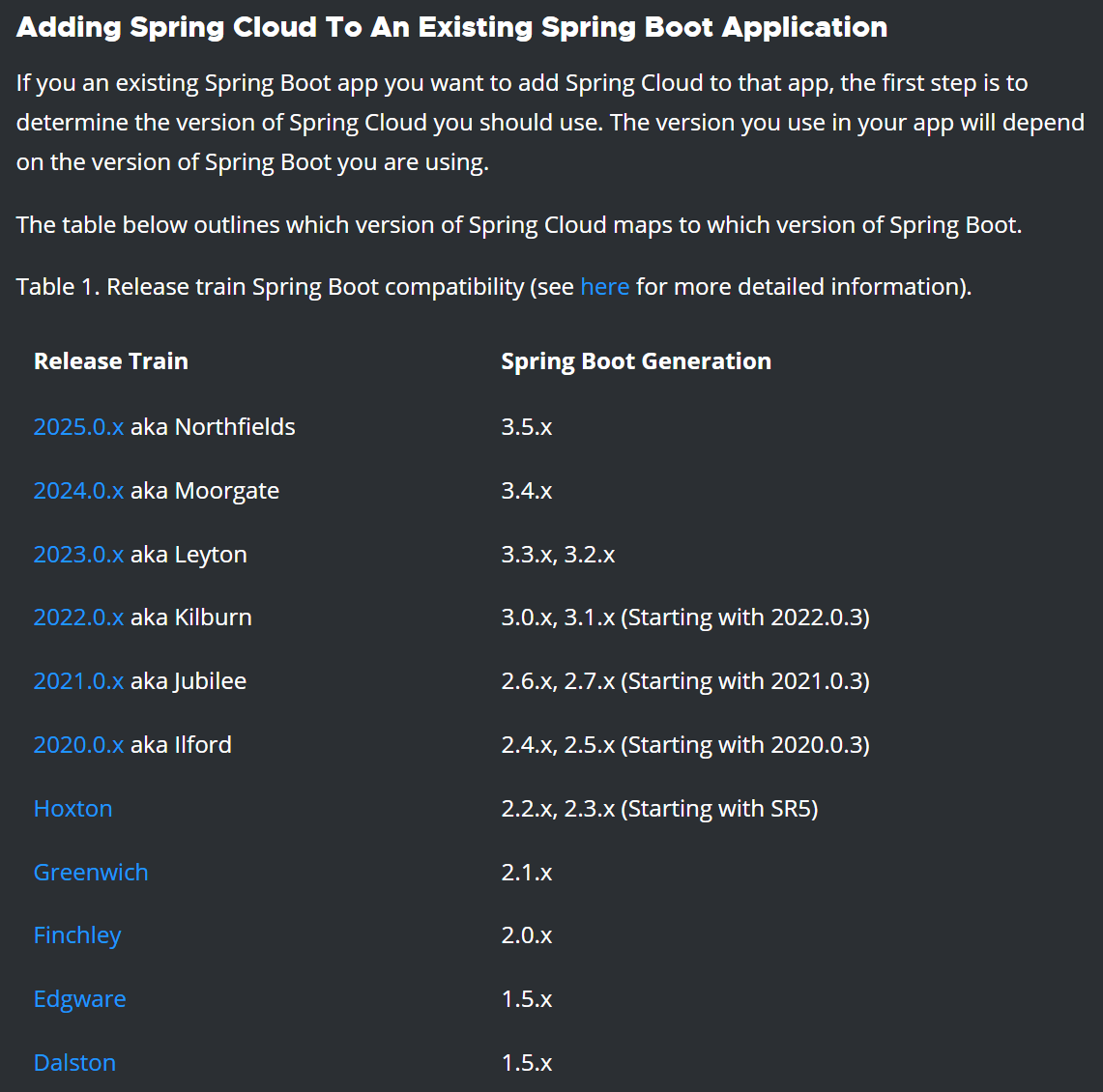This screenshot has height=1092, width=1103.
Task: Click the 2.1.x cell in Greenwich row
Action: pyautogui.click(x=527, y=873)
